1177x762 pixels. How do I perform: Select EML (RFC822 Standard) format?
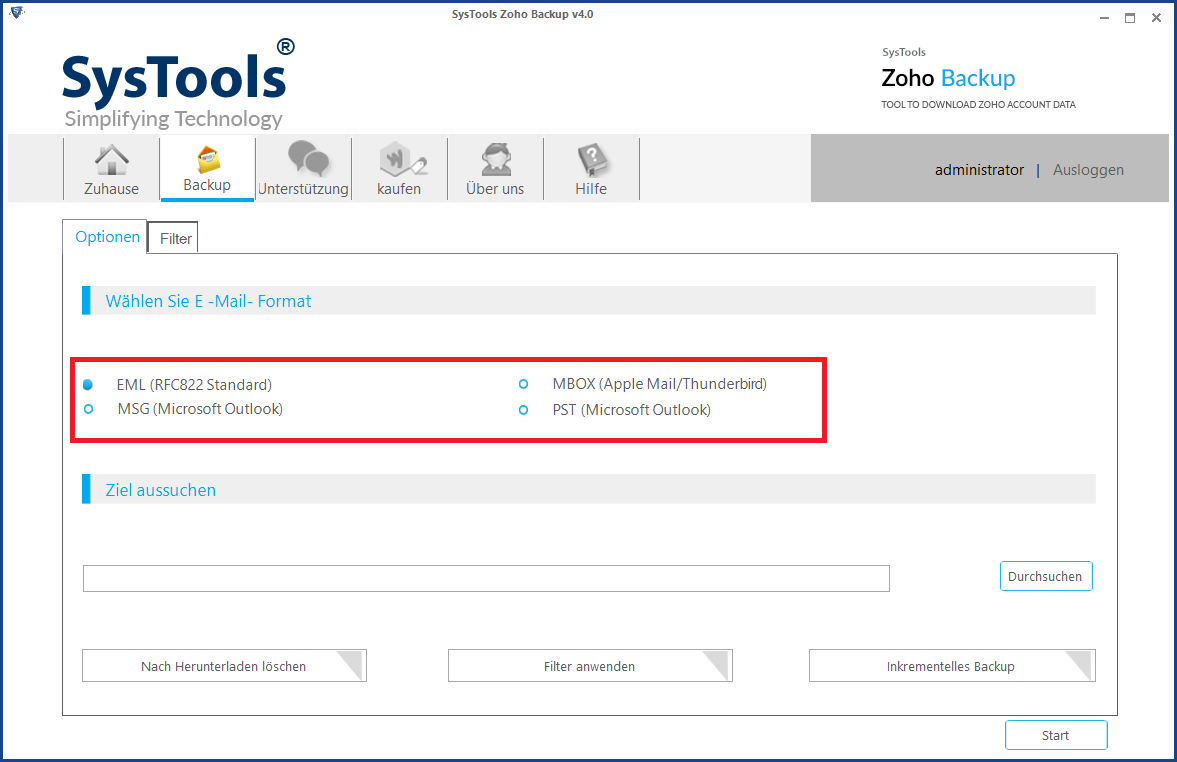point(88,384)
